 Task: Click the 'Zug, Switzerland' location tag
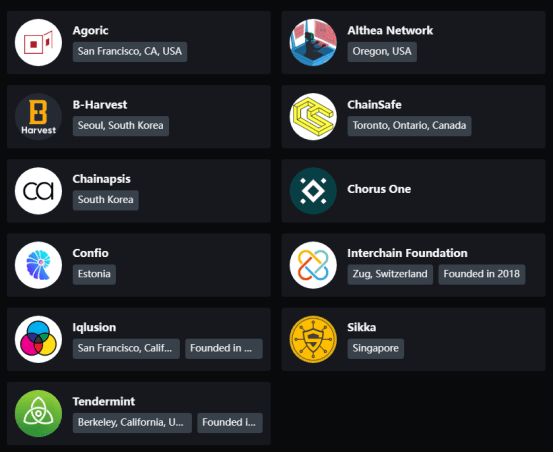tap(390, 274)
